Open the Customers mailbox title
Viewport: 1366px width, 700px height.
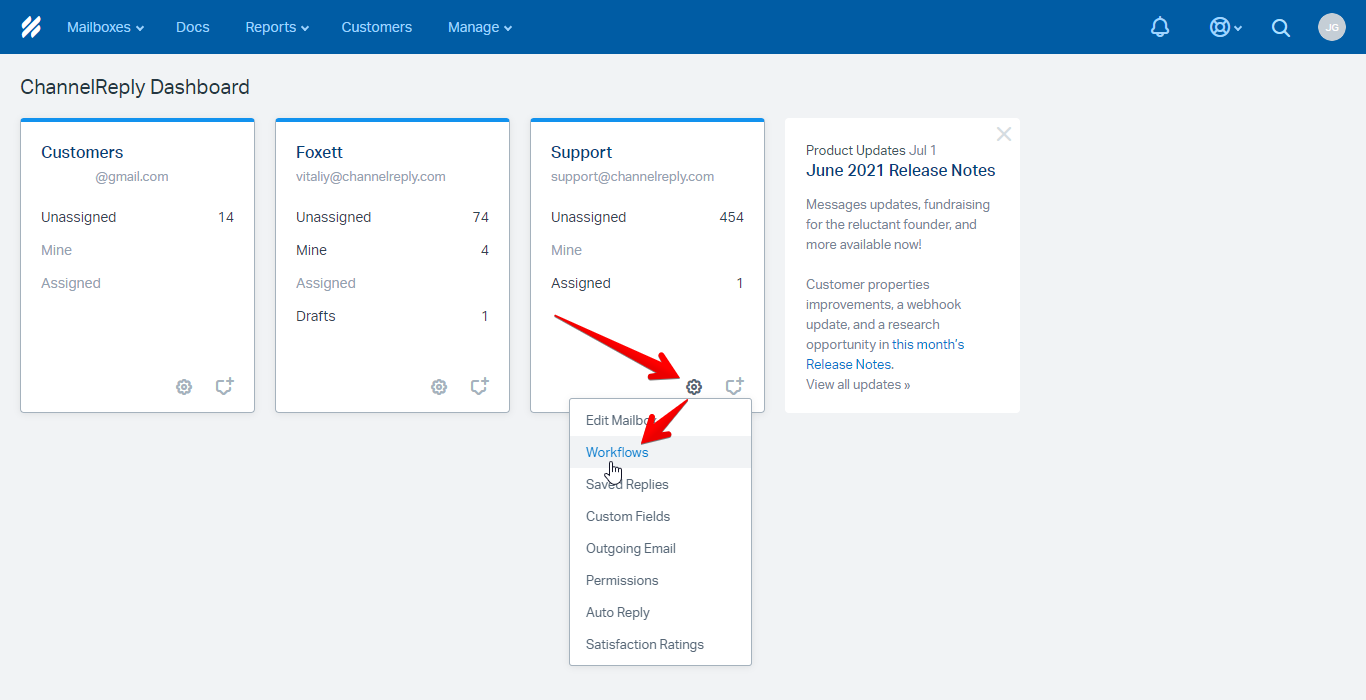(x=82, y=152)
